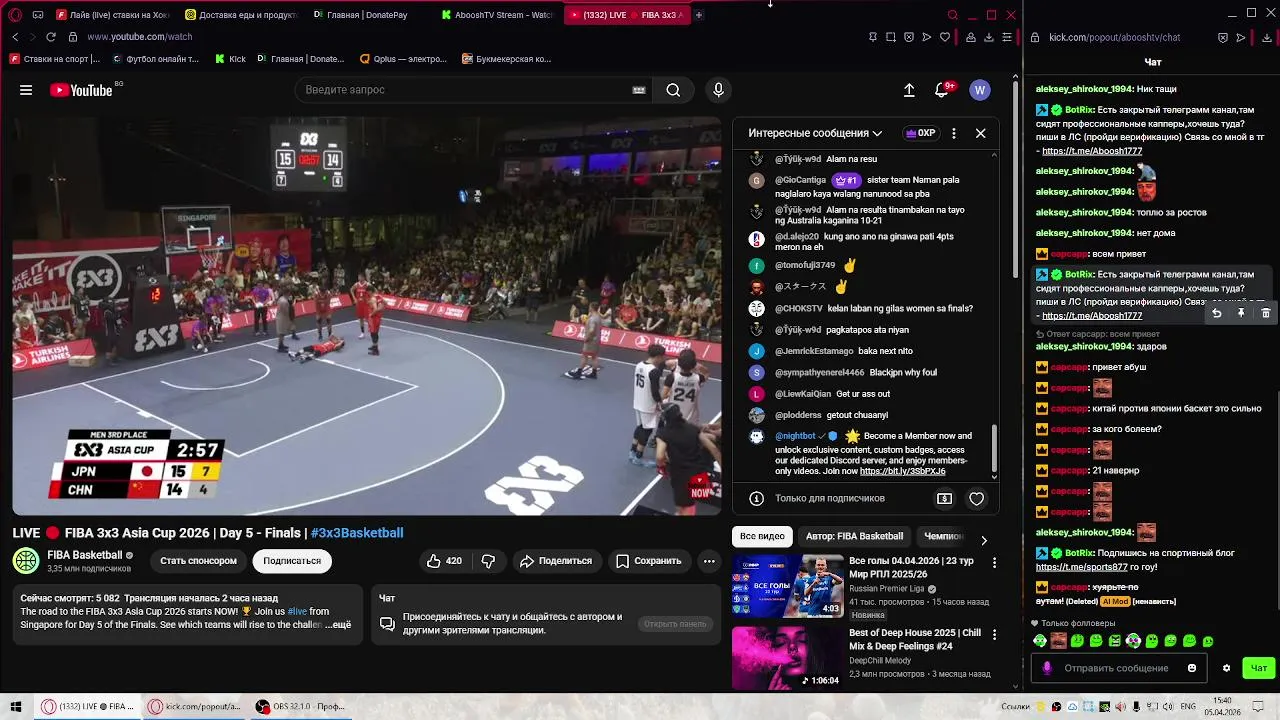The width and height of the screenshot is (1280, 720).
Task: Activate YouTube voice search microphone
Action: (x=718, y=90)
